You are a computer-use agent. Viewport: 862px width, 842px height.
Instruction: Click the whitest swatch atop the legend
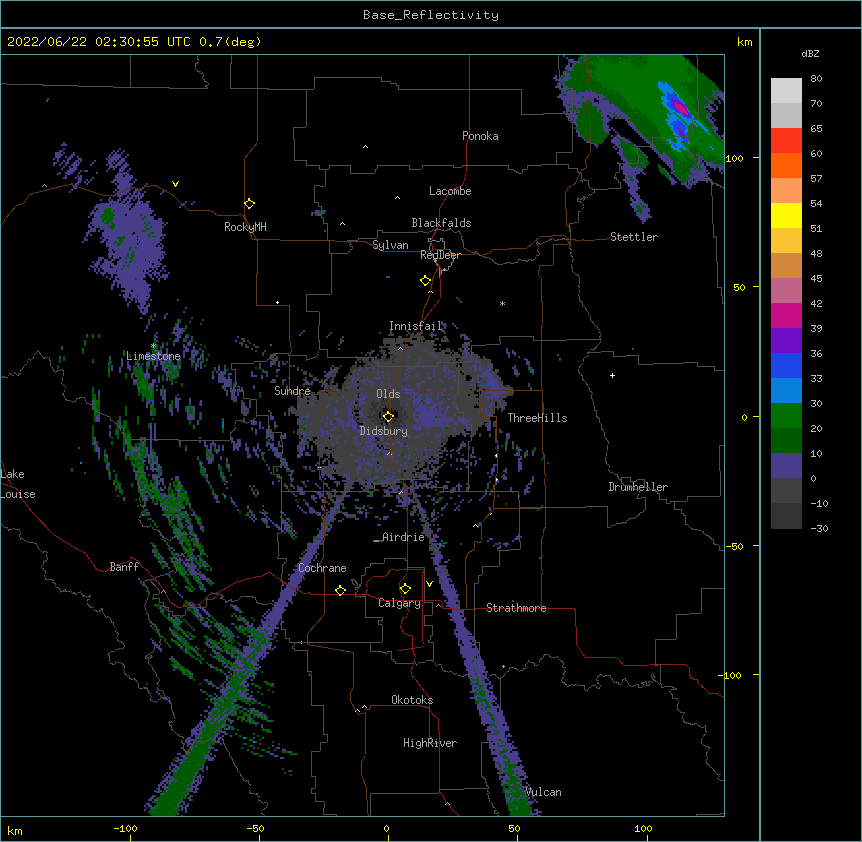[786, 91]
